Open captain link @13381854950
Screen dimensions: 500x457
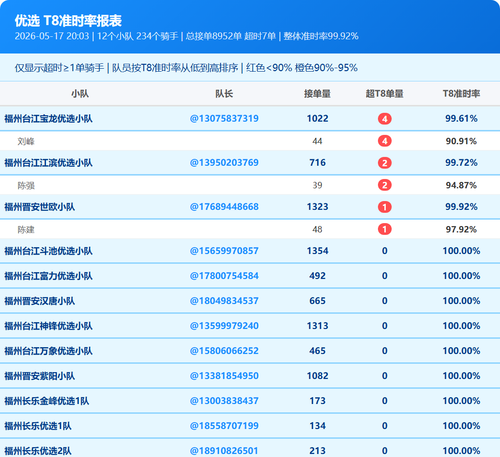tap(224, 376)
